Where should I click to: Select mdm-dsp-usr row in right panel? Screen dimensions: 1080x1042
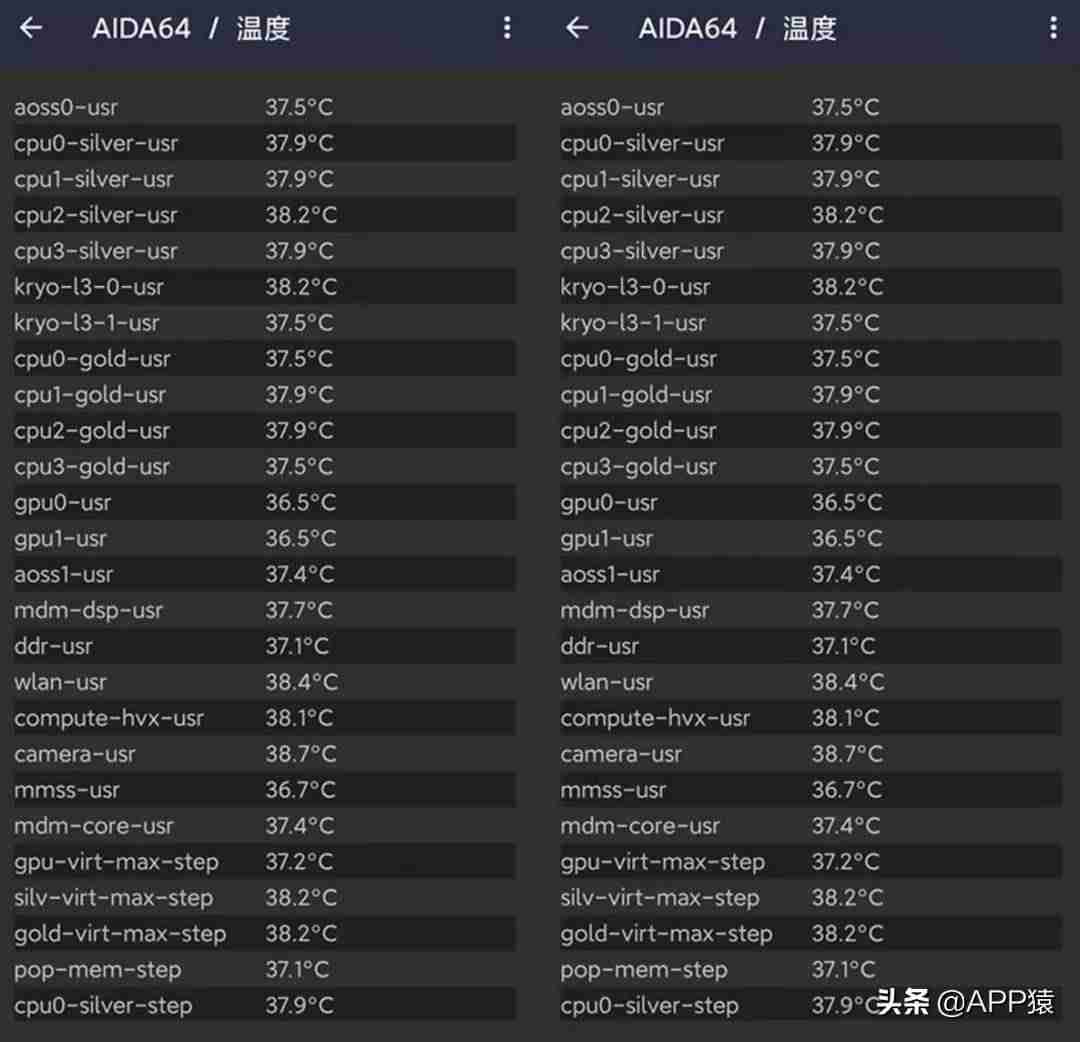pos(810,609)
